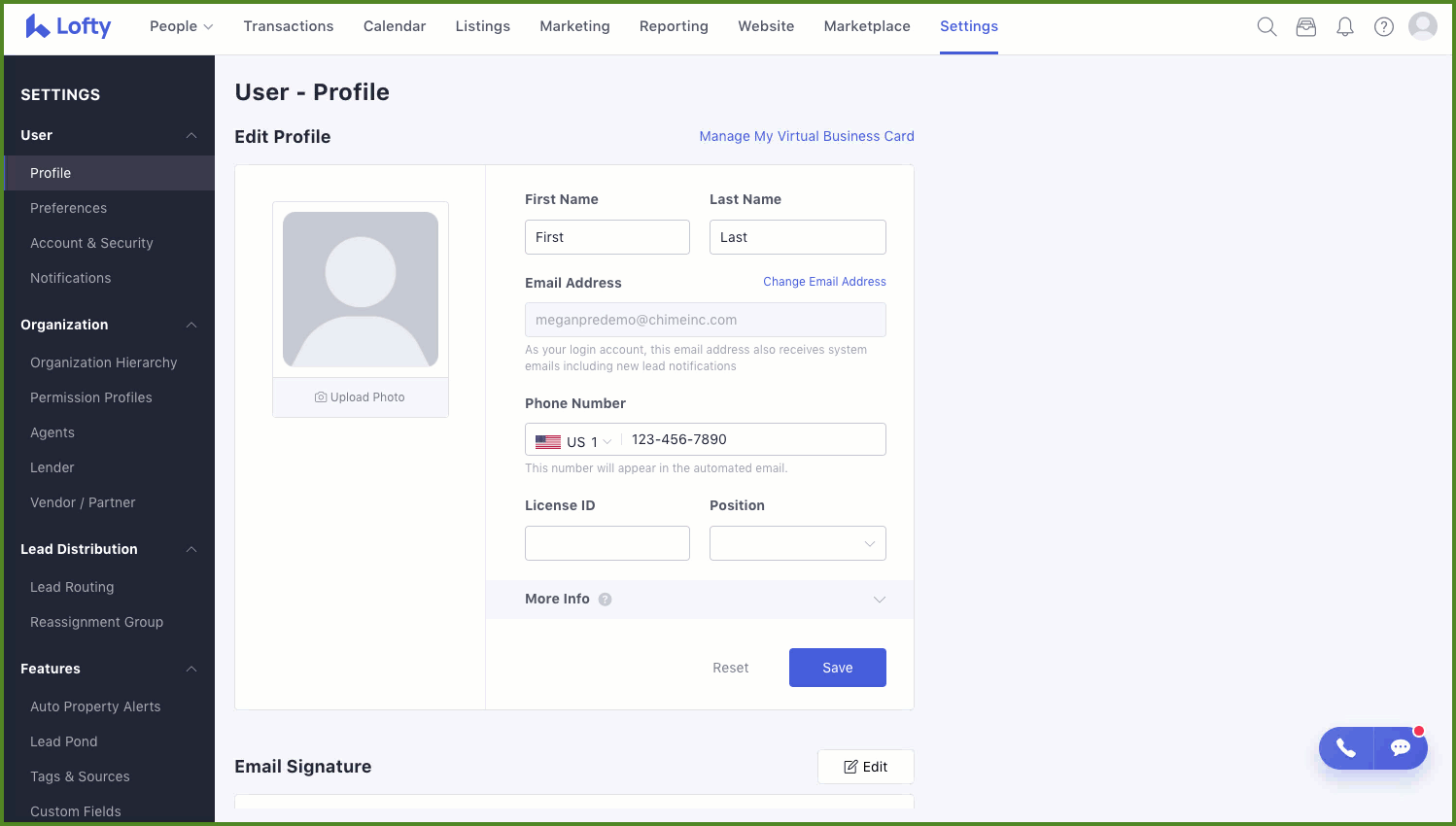Open the Reporting menu item
Screen dimensions: 1456x826
[674, 26]
